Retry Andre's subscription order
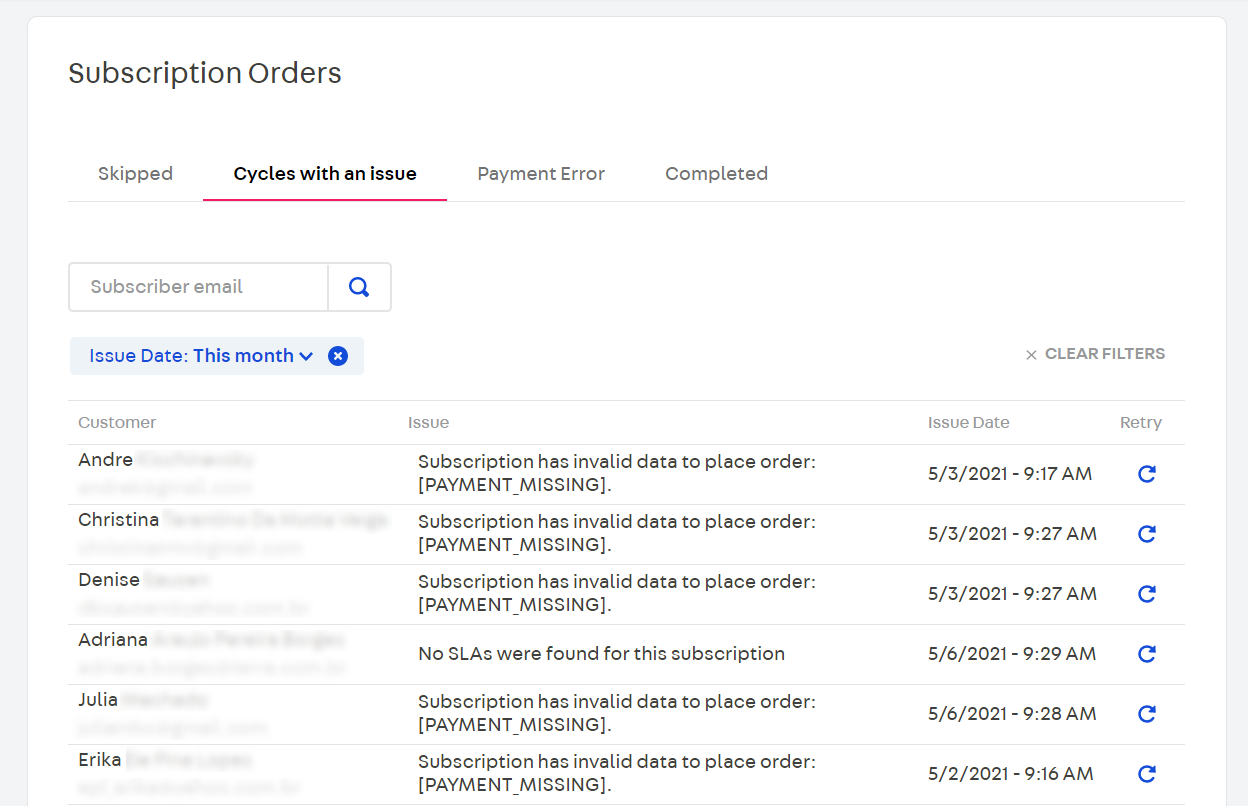 tap(1147, 474)
